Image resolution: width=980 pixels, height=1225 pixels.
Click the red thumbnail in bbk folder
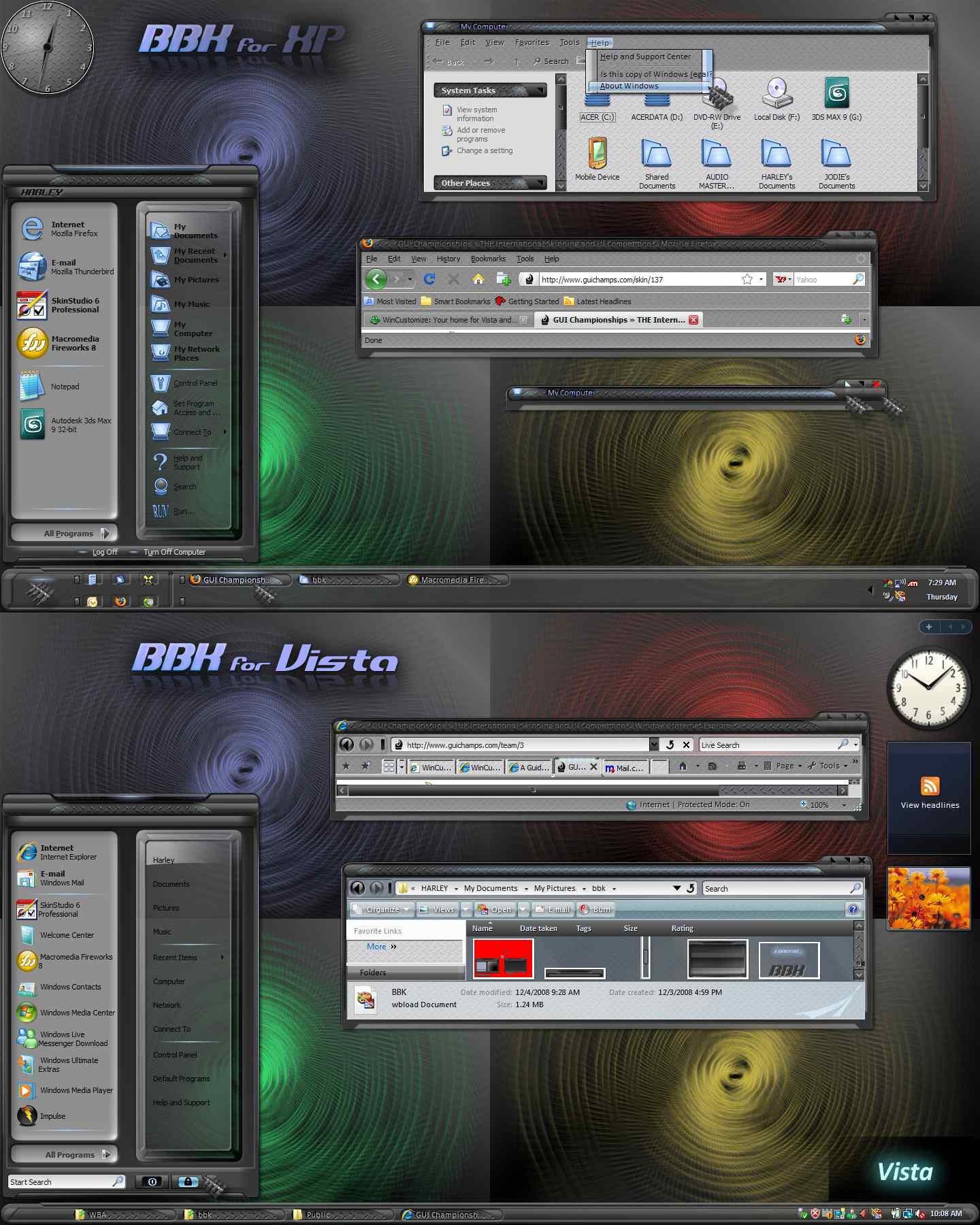click(503, 958)
